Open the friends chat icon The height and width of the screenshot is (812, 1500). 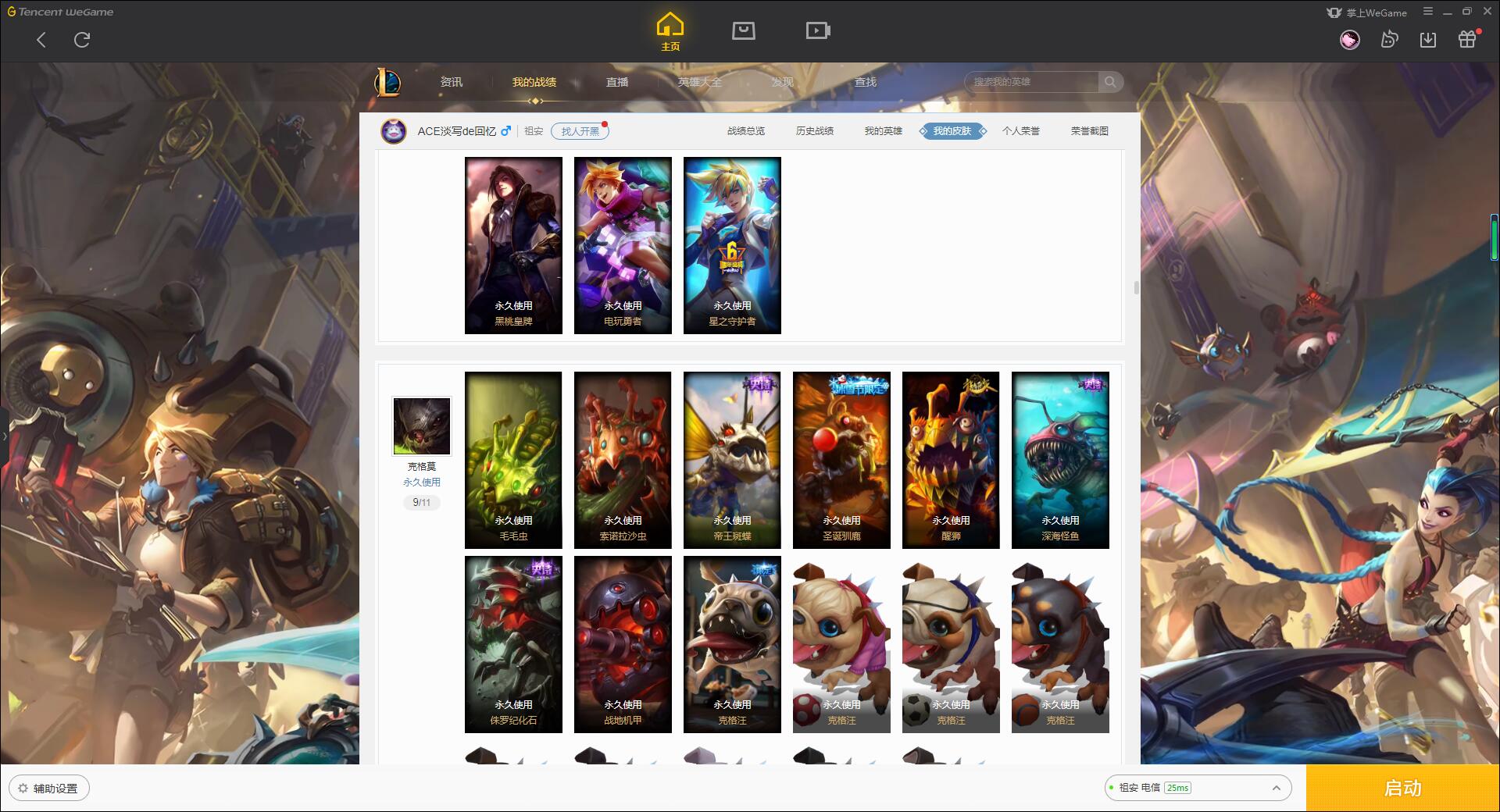(x=1389, y=40)
